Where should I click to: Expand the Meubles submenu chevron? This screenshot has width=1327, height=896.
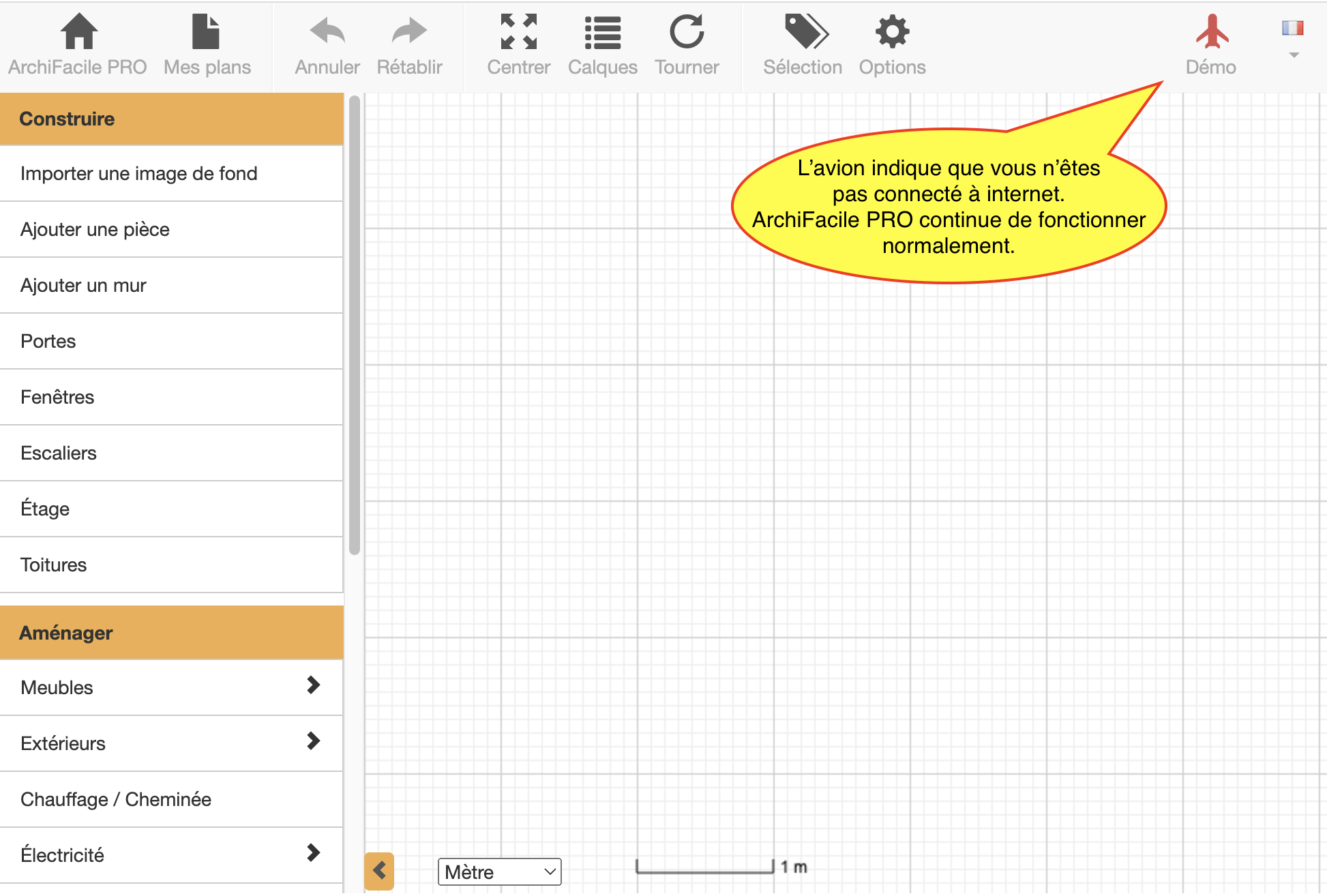tap(313, 685)
